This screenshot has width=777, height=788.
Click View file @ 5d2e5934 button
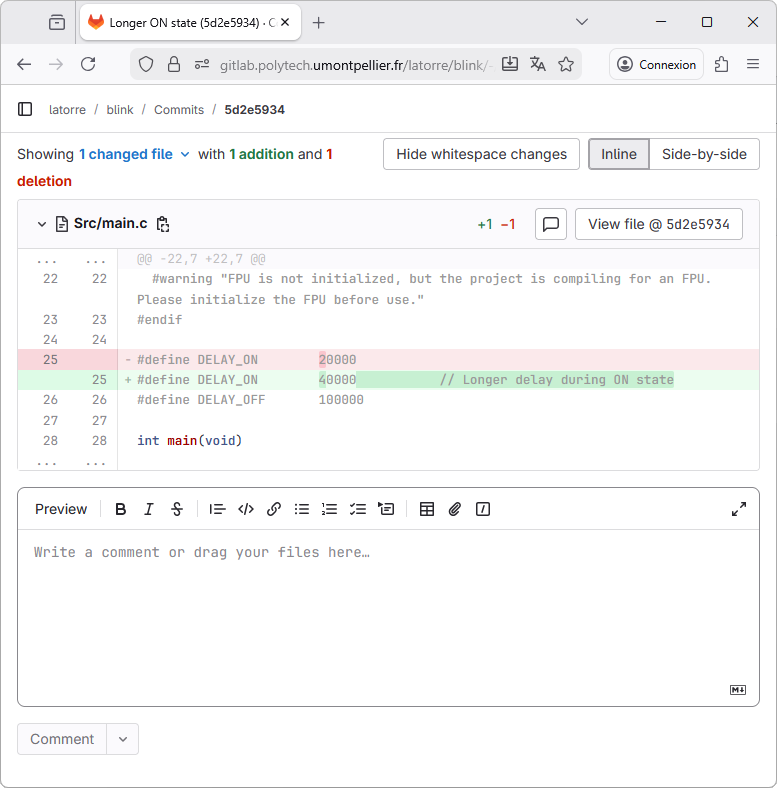click(x=658, y=224)
